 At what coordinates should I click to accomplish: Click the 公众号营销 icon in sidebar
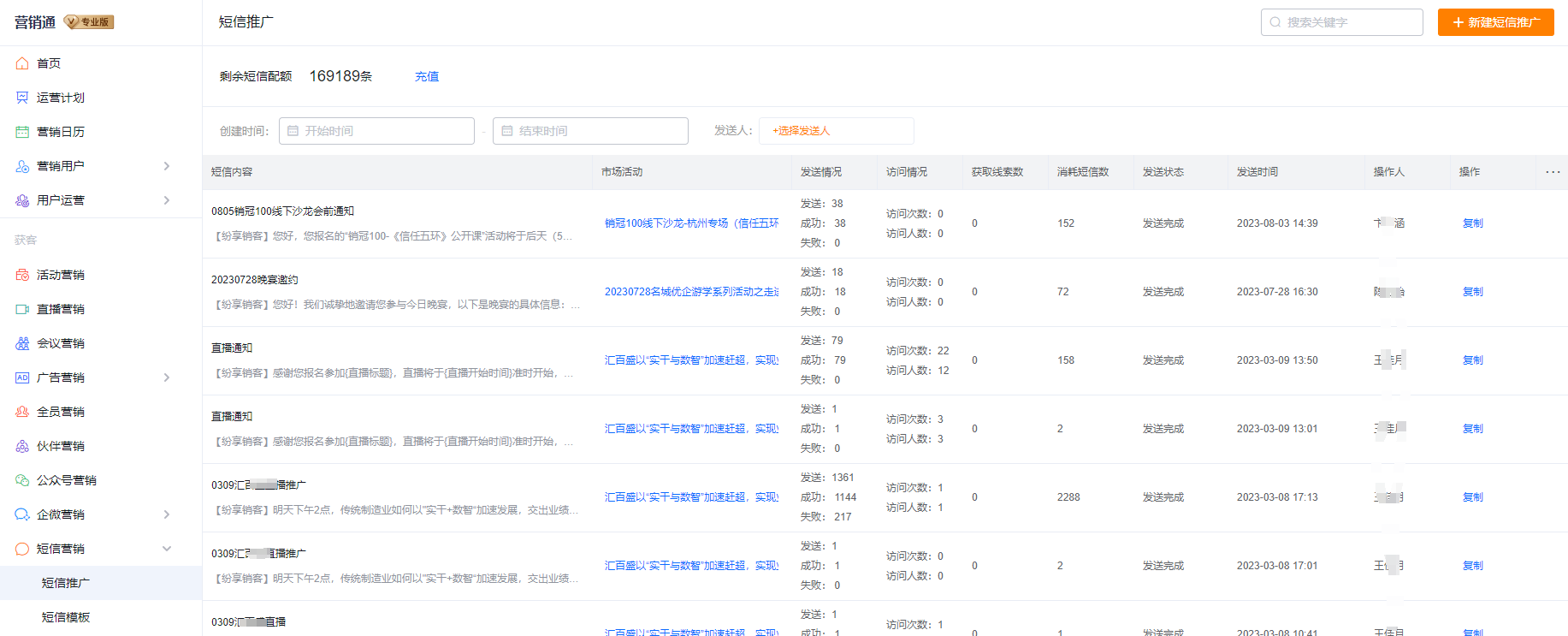[x=22, y=480]
